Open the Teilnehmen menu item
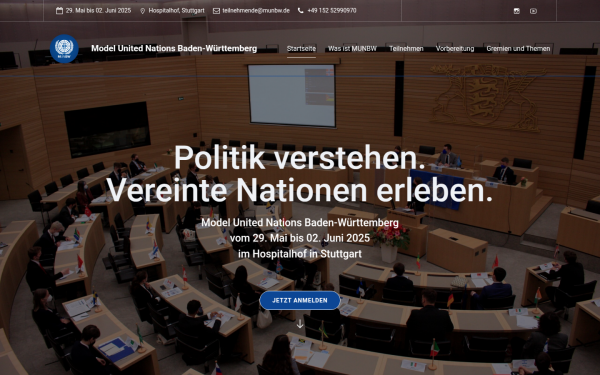 (x=406, y=49)
